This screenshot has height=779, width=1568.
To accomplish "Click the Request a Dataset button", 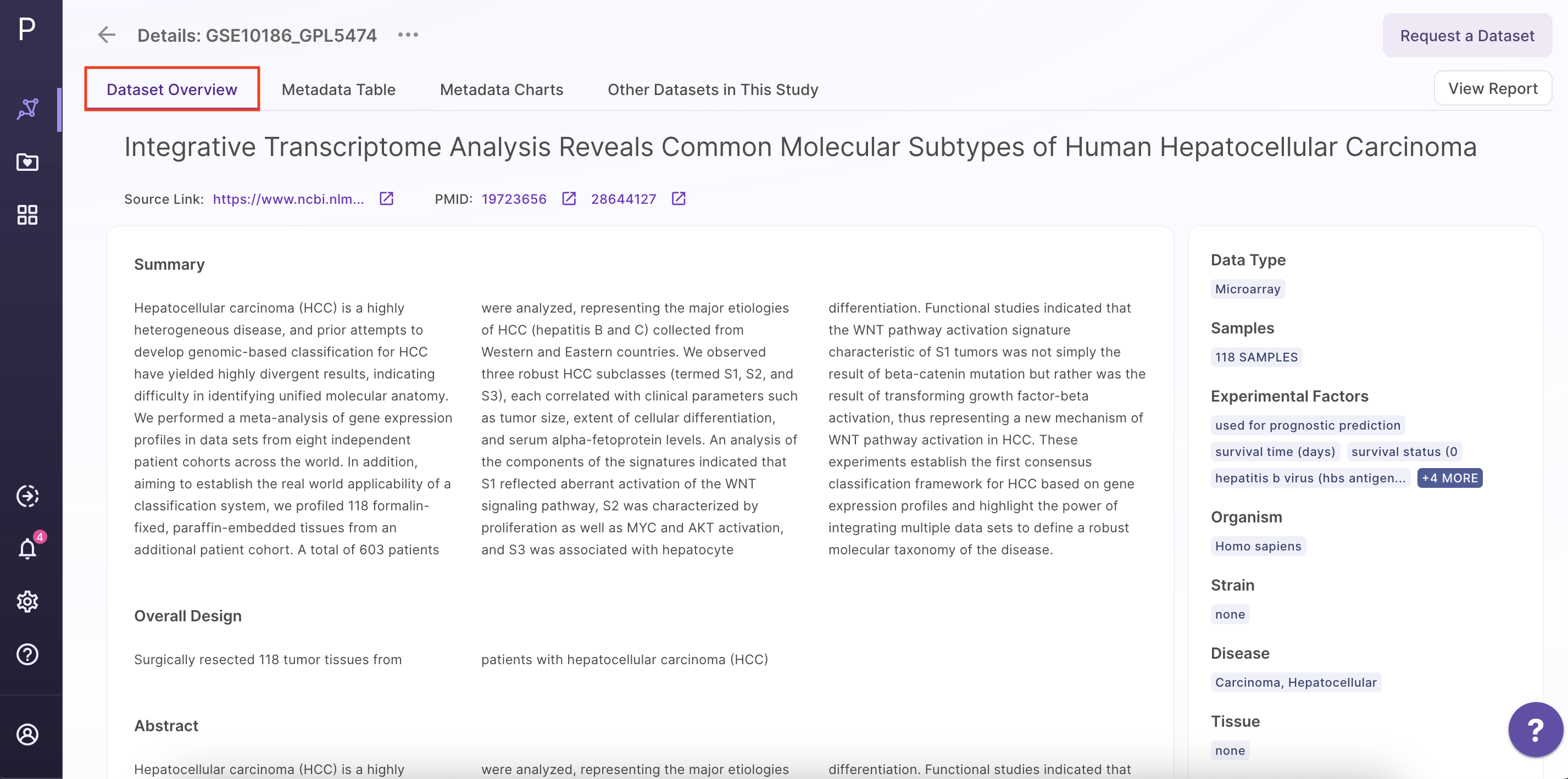I will click(1467, 35).
